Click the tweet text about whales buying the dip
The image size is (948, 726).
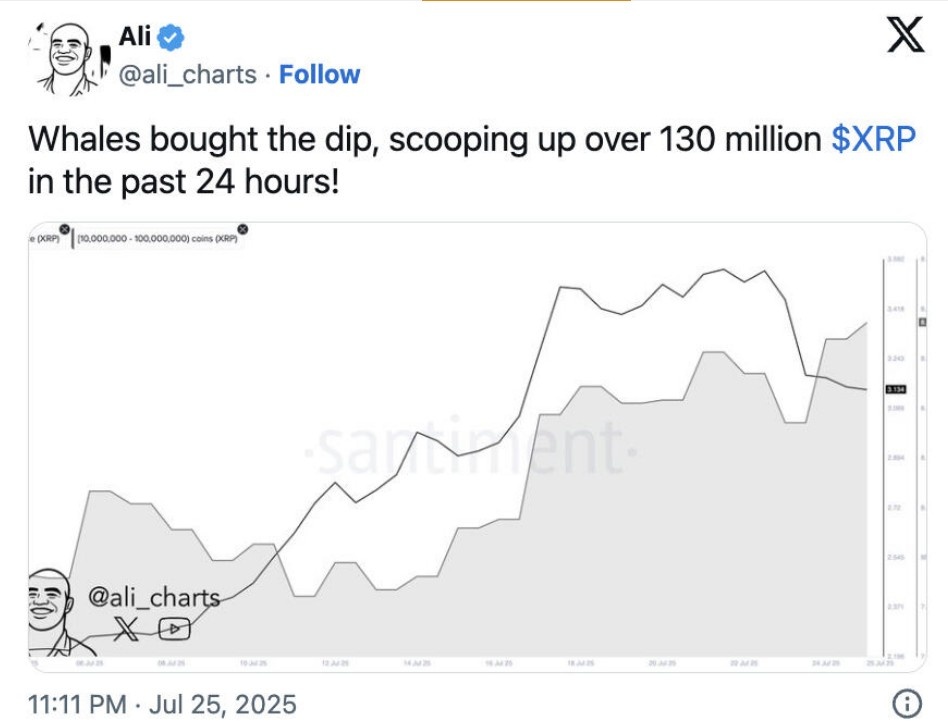click(472, 160)
